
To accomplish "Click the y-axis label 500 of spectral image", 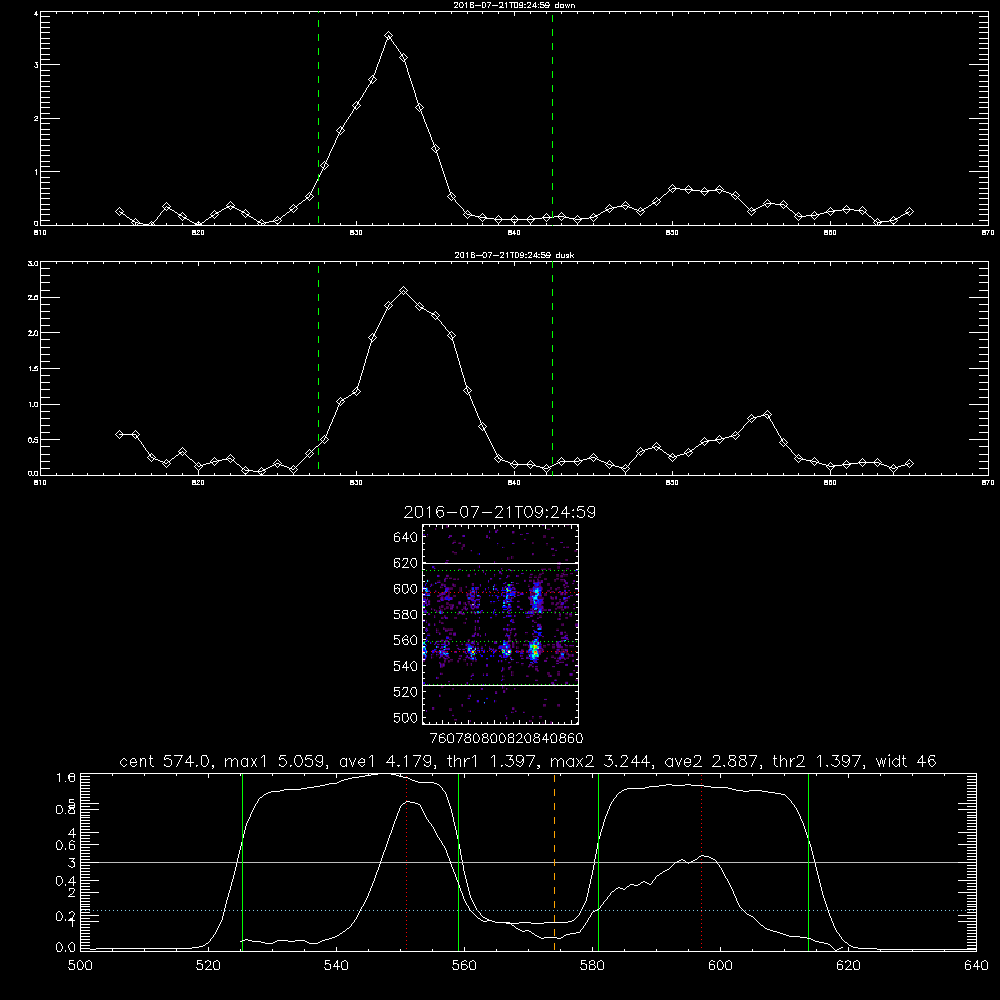I will (406, 717).
